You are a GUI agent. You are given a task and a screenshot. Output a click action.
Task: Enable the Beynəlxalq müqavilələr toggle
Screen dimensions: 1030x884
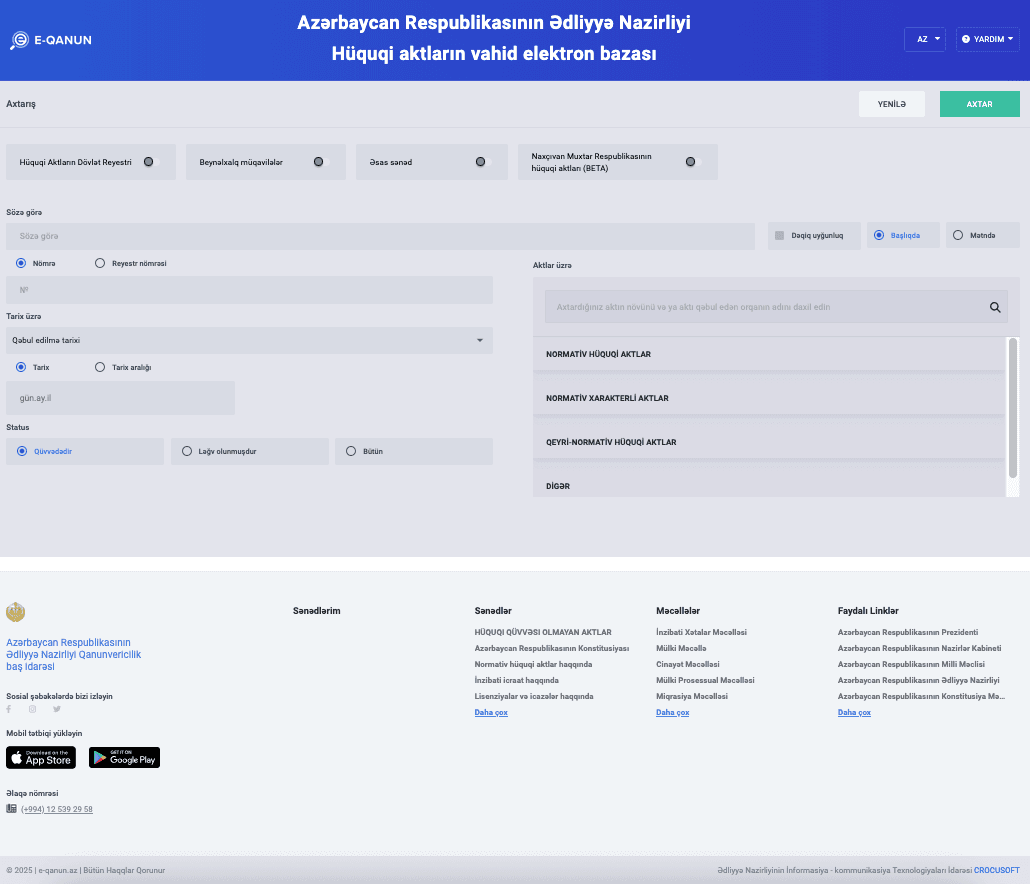coord(320,161)
